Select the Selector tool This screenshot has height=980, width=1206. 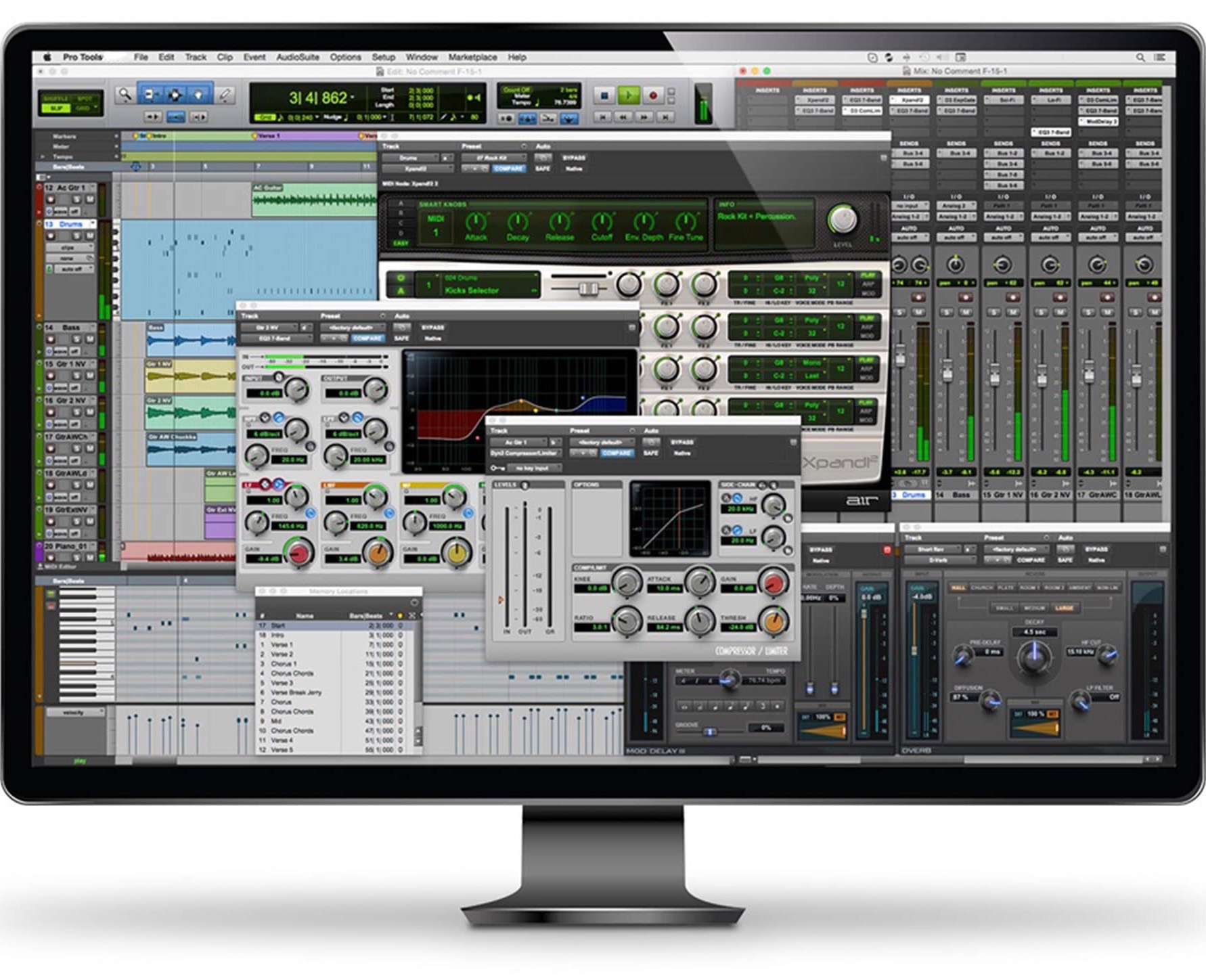pyautogui.click(x=175, y=95)
